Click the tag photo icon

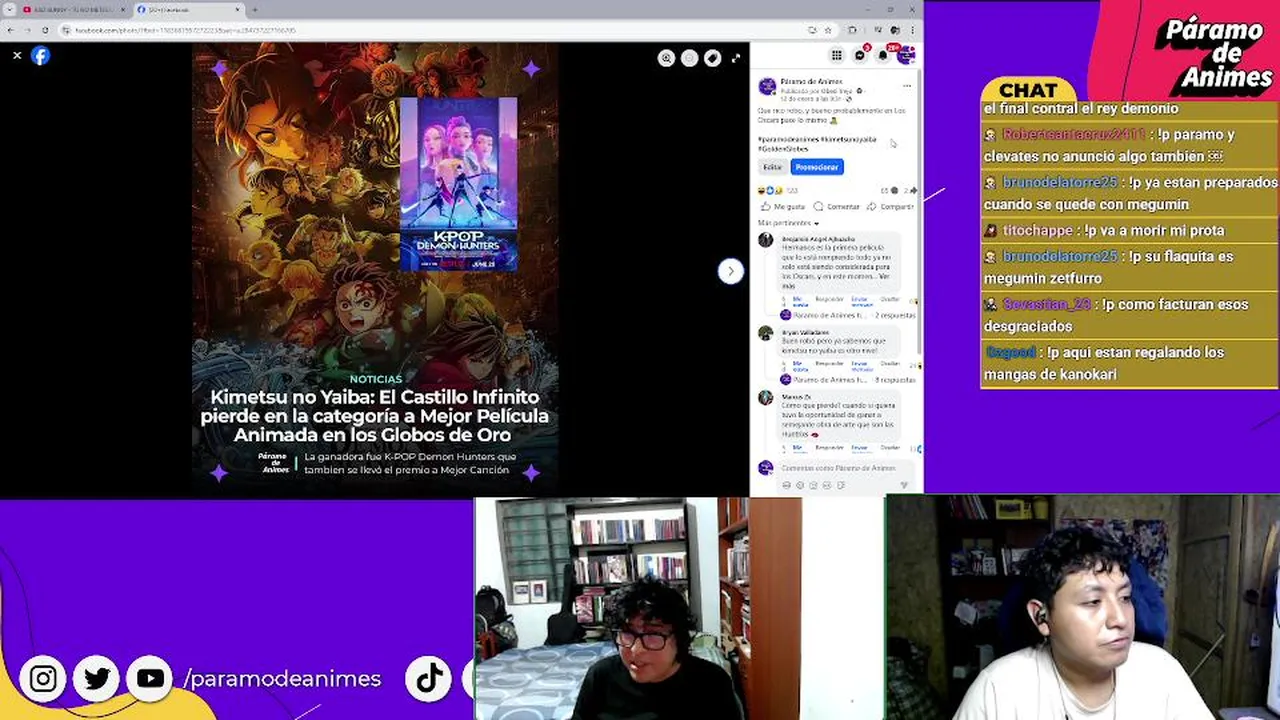pos(712,58)
